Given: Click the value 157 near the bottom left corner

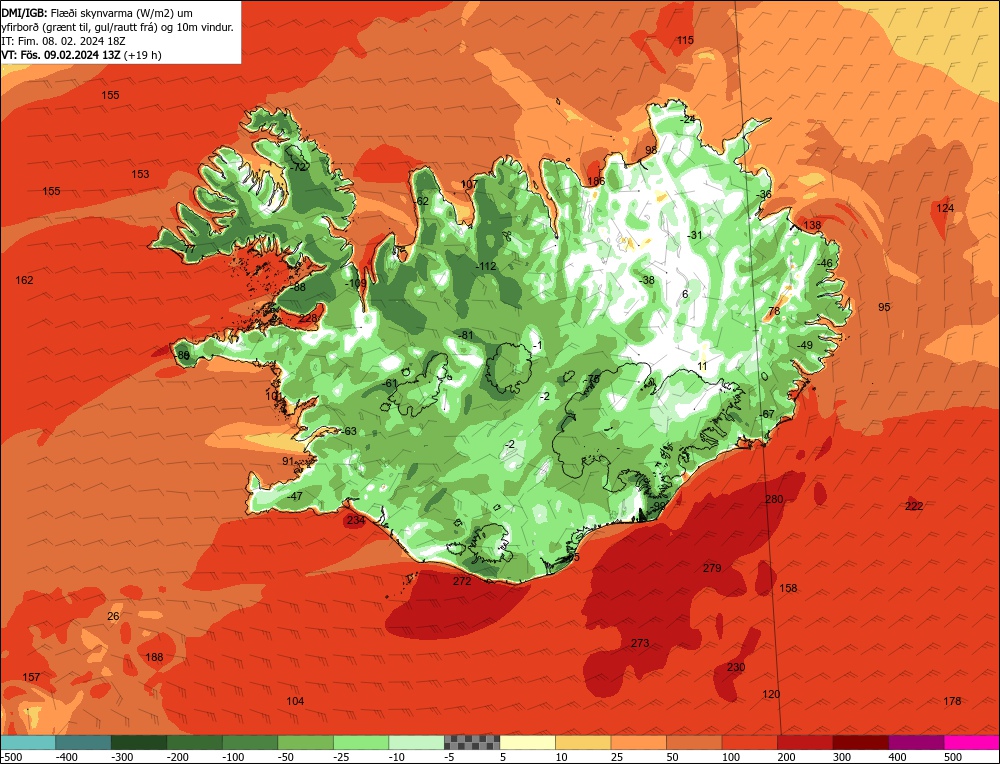Looking at the screenshot, I should (31, 677).
